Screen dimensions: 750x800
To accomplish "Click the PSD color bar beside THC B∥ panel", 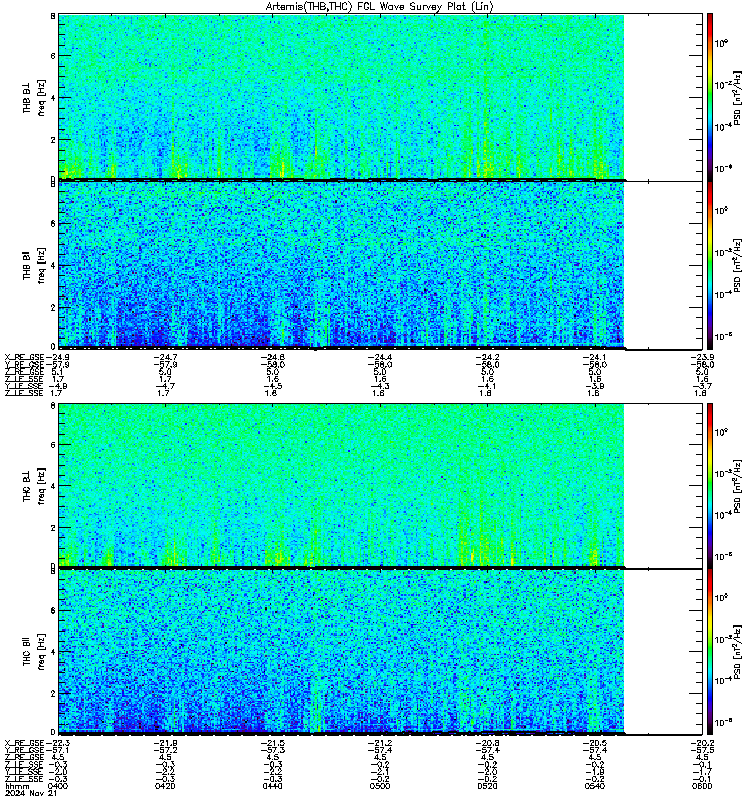I will click(710, 652).
